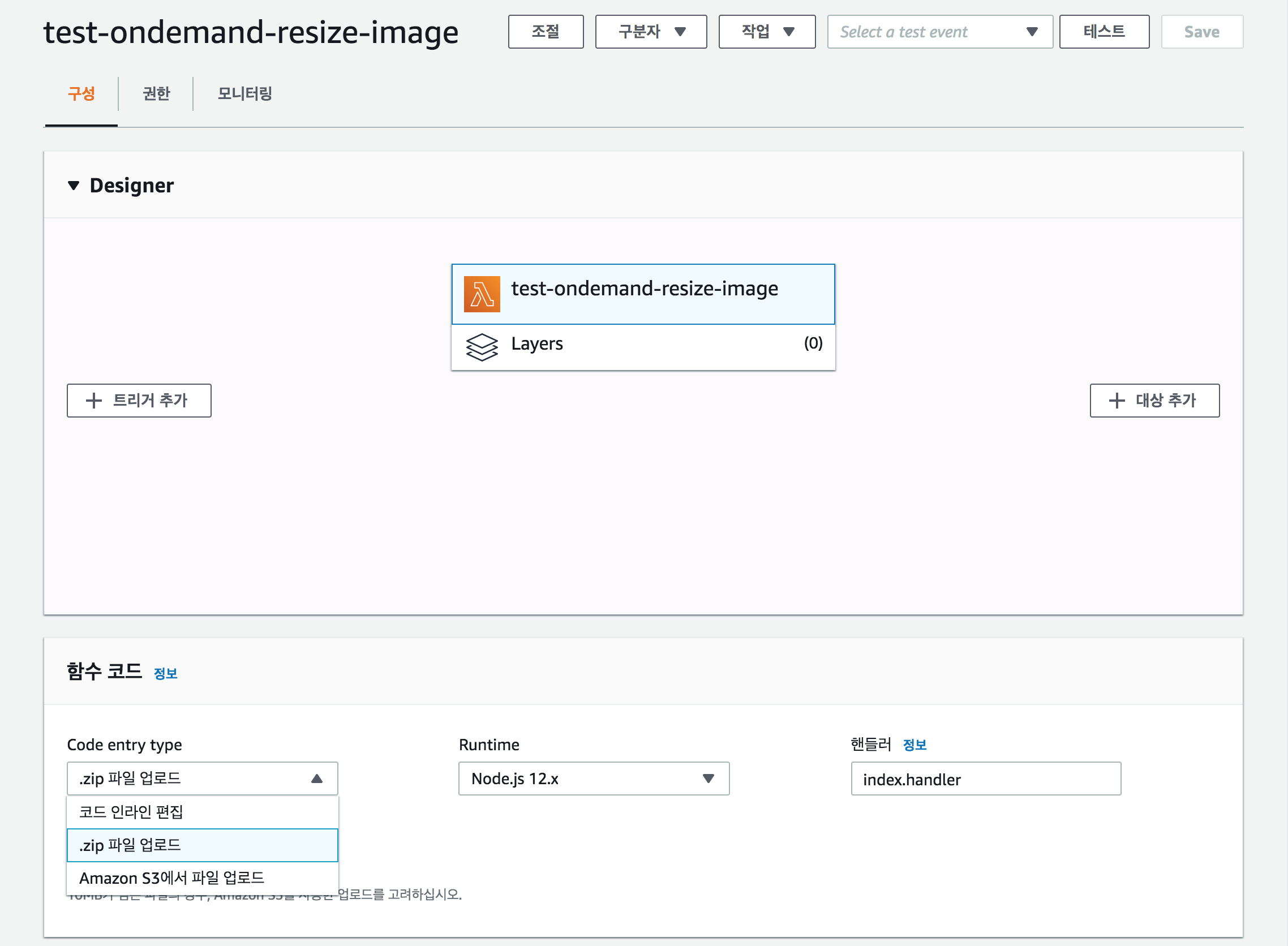Viewport: 1288px width, 946px height.
Task: Click the 테스트 button
Action: (x=1104, y=32)
